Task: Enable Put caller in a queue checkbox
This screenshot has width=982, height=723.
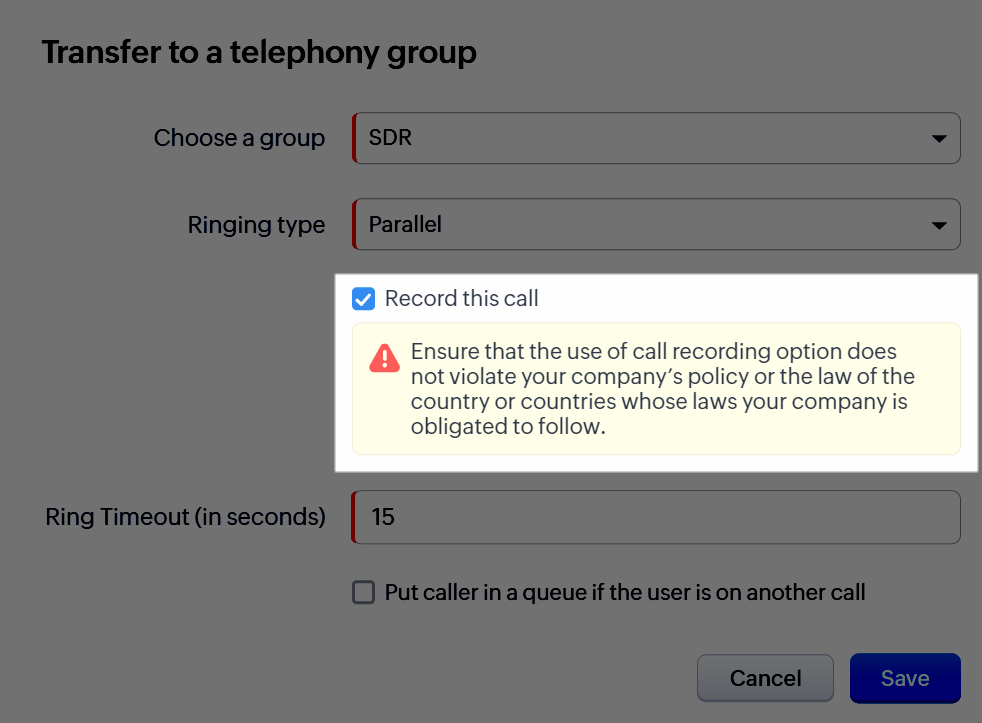Action: (364, 592)
